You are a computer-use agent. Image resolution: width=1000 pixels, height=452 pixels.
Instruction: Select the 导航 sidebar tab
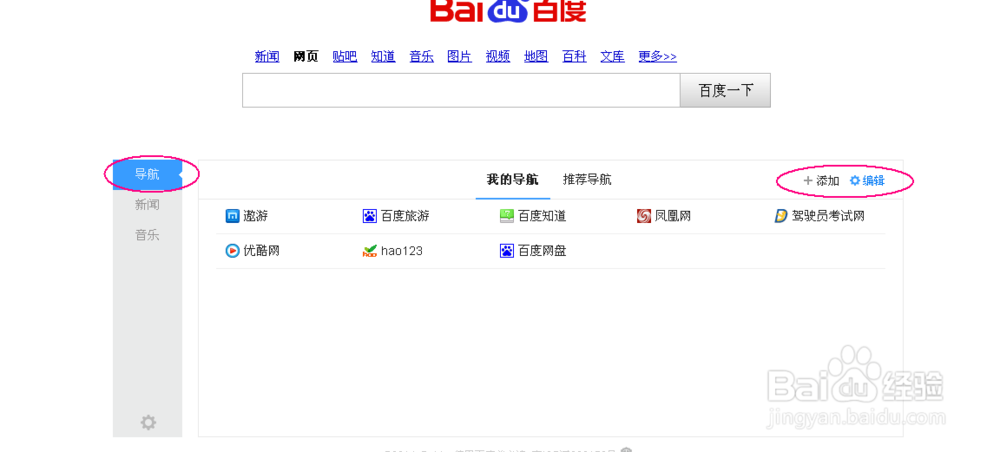(x=147, y=175)
